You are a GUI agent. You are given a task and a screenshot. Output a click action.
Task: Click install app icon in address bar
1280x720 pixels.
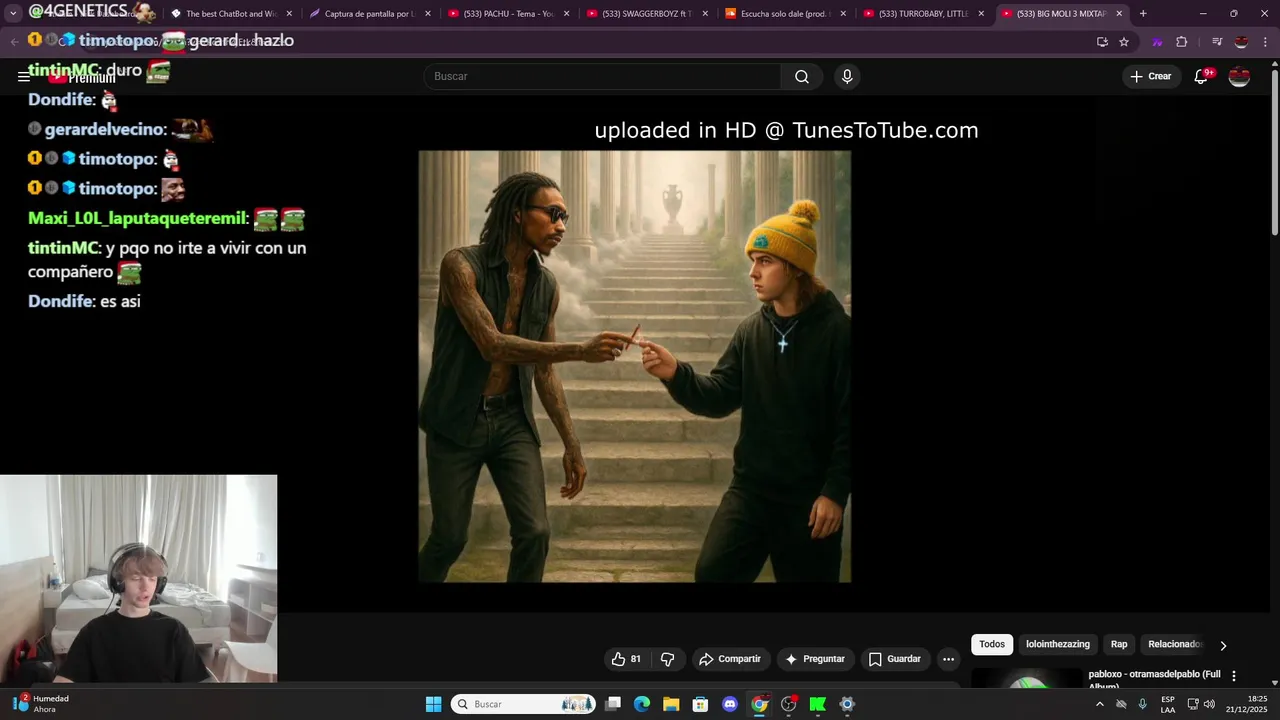[x=1102, y=42]
